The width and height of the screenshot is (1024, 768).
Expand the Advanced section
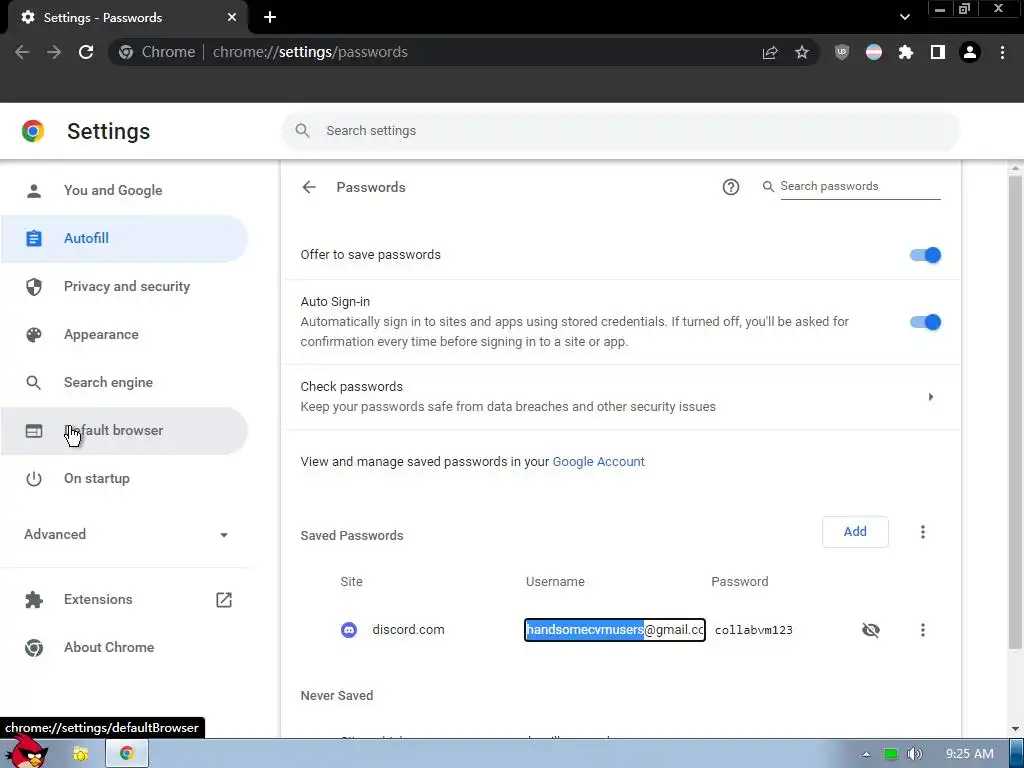tap(126, 534)
